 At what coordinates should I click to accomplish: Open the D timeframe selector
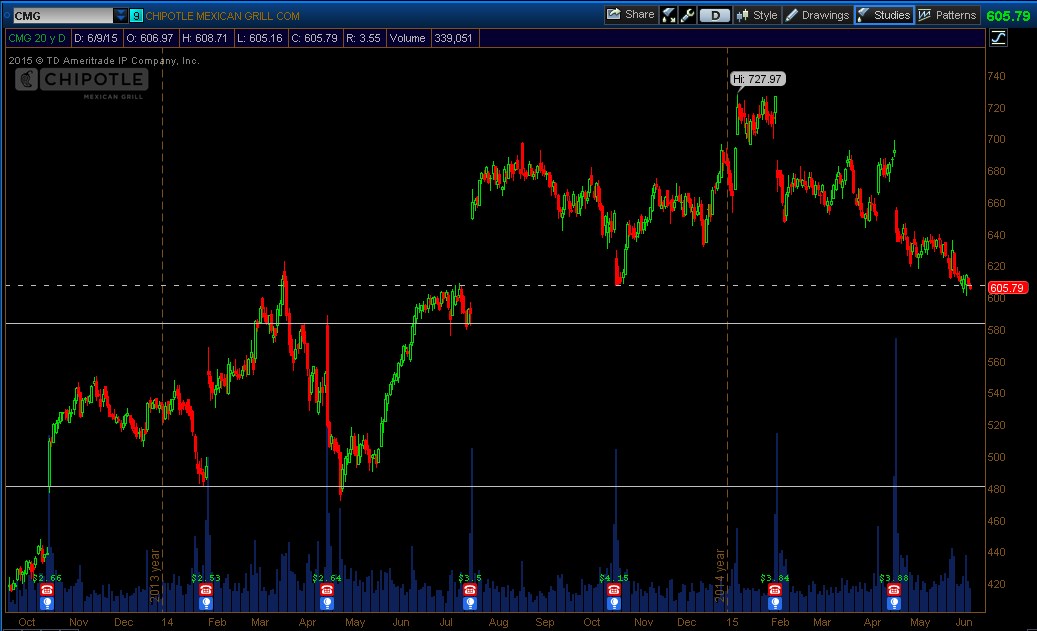pyautogui.click(x=715, y=15)
